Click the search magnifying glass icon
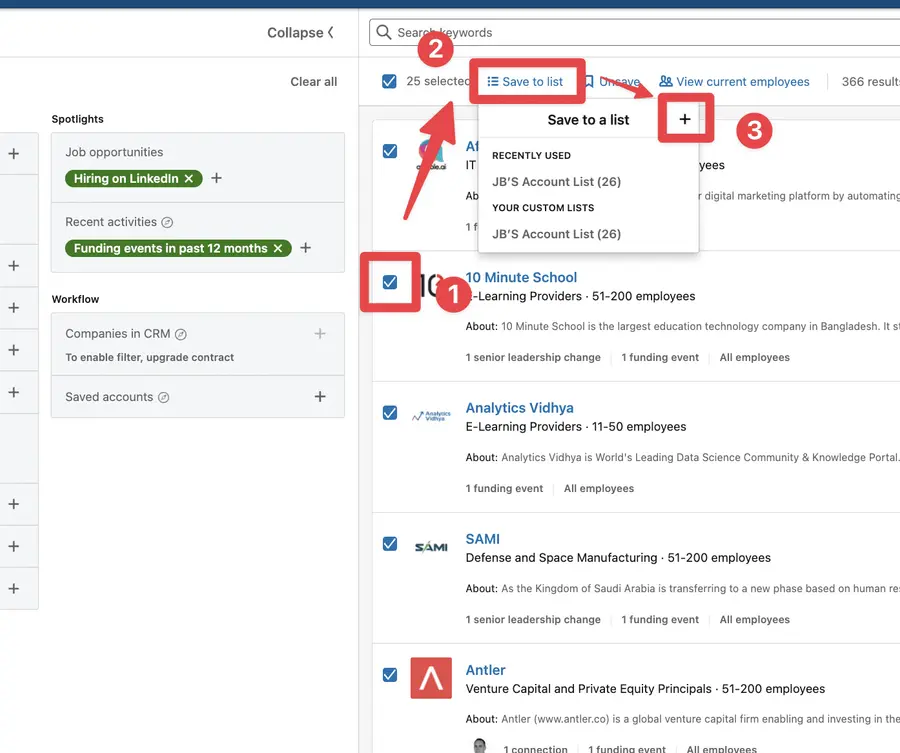The image size is (900, 753). pyautogui.click(x=383, y=32)
